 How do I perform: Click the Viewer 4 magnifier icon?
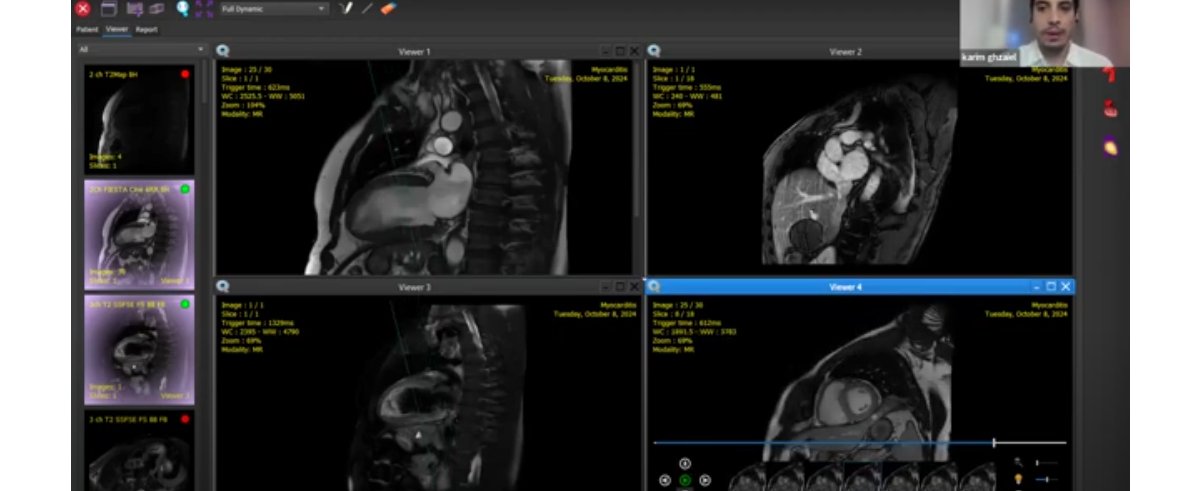click(654, 287)
